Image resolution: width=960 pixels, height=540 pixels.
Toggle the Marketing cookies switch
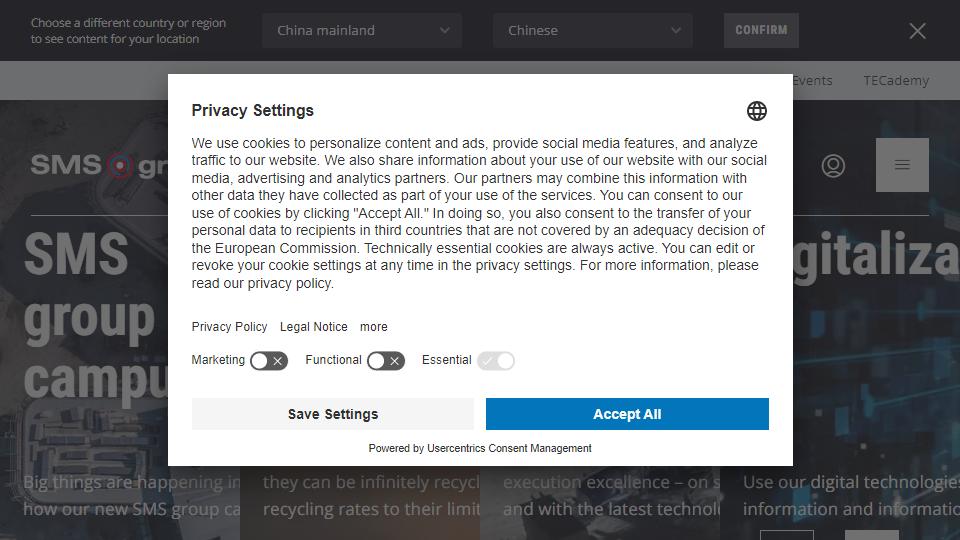click(269, 361)
